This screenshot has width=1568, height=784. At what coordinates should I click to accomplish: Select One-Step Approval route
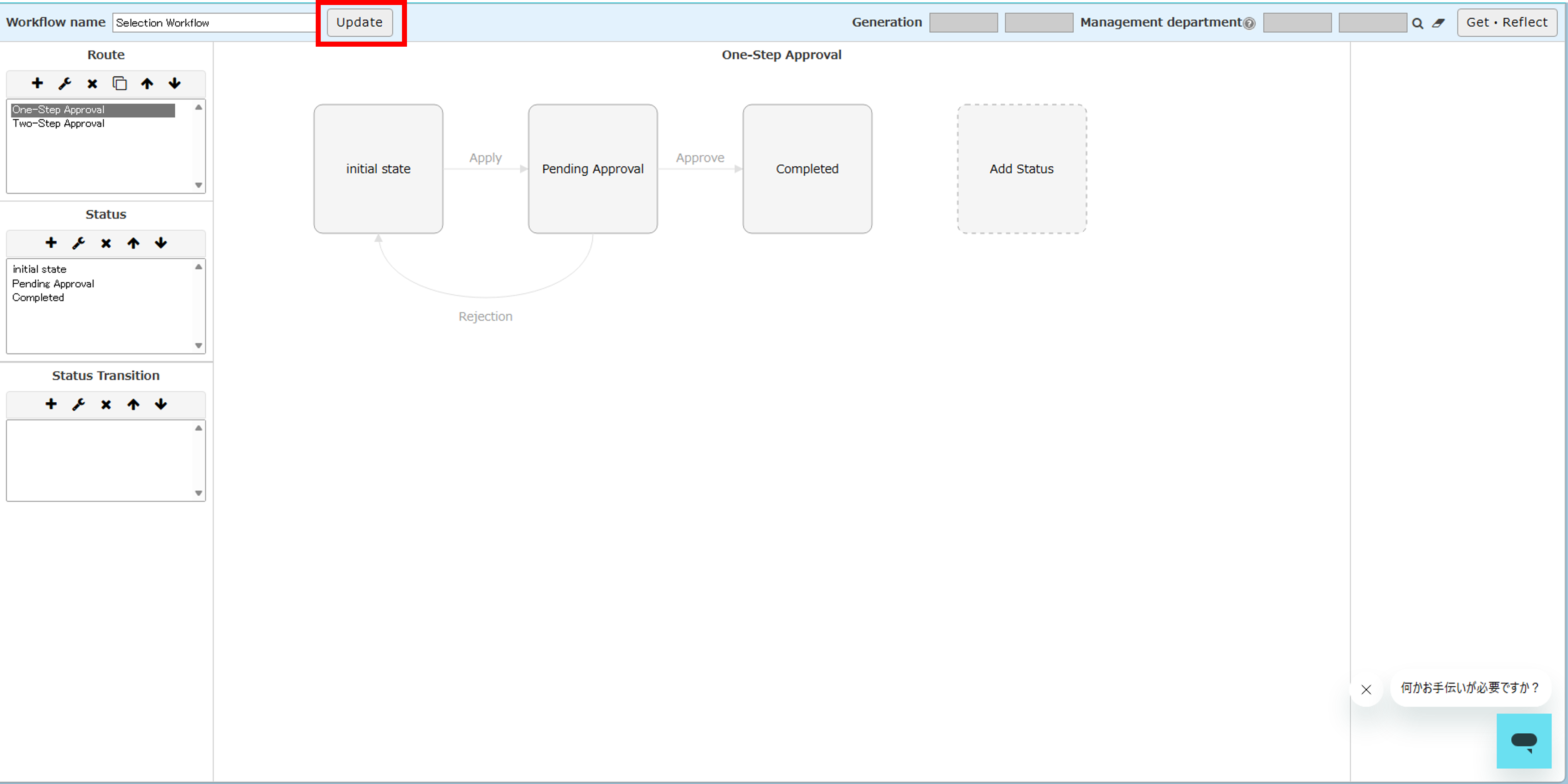(x=93, y=109)
